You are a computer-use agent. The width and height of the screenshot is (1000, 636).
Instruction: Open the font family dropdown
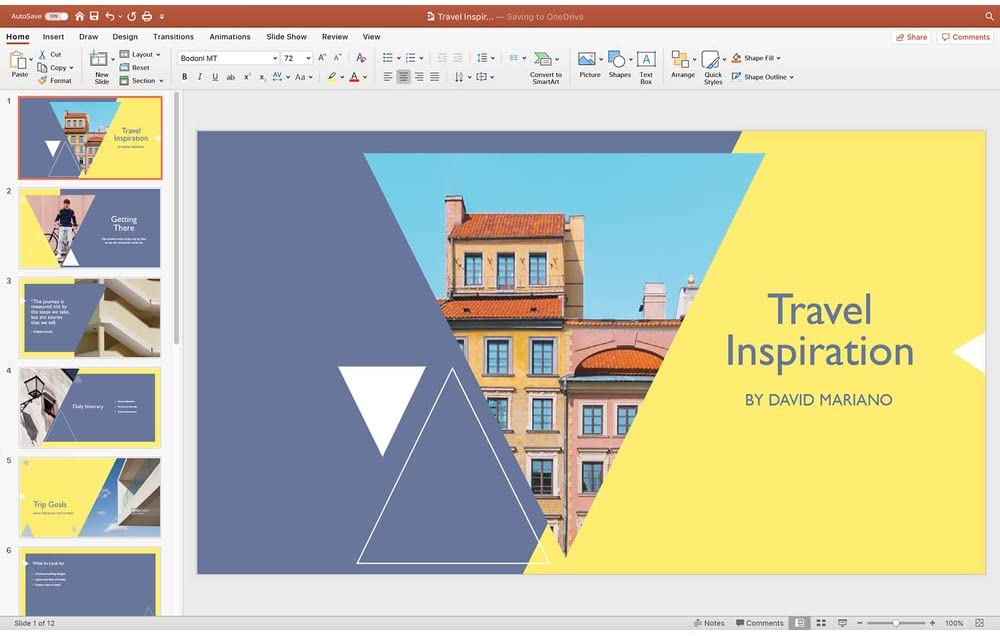click(x=276, y=57)
